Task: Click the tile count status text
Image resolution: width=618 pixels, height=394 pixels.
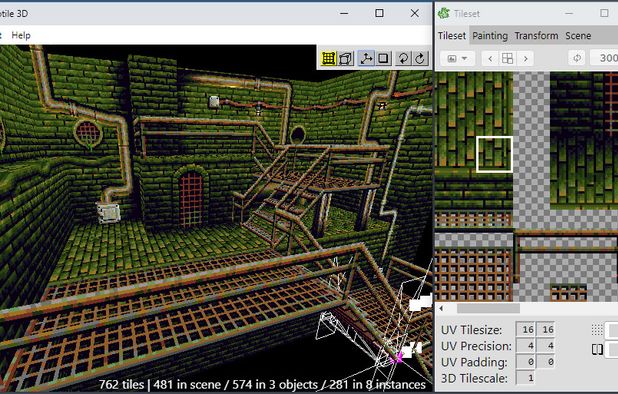Action: [262, 384]
